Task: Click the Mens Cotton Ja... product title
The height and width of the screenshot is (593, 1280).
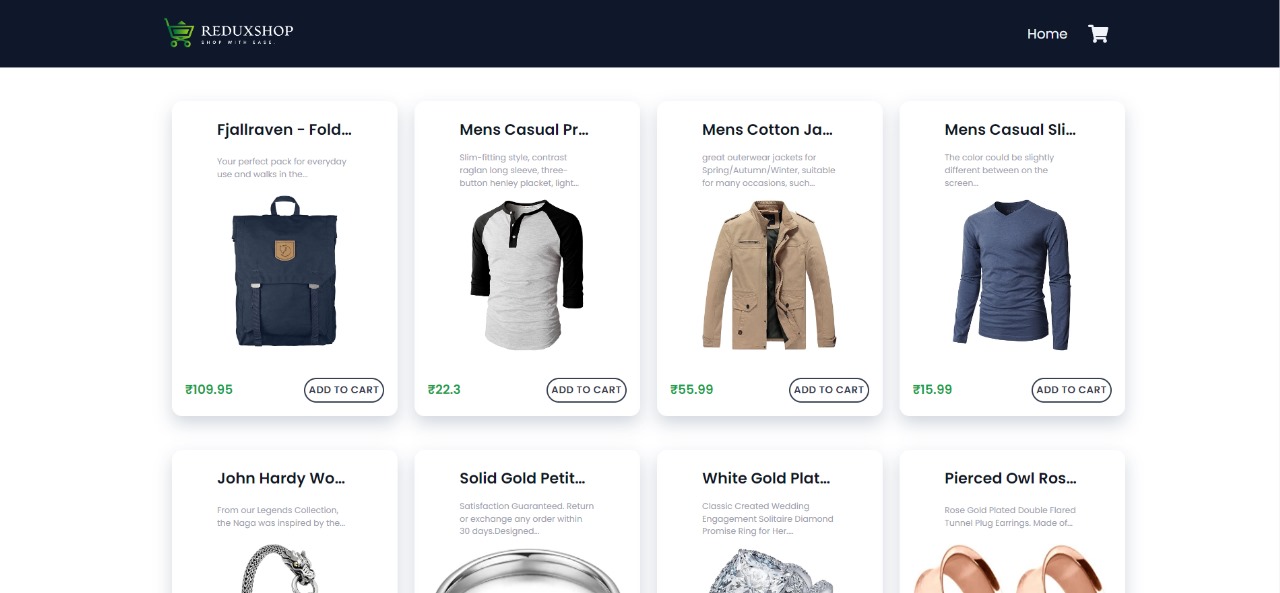Action: tap(767, 130)
